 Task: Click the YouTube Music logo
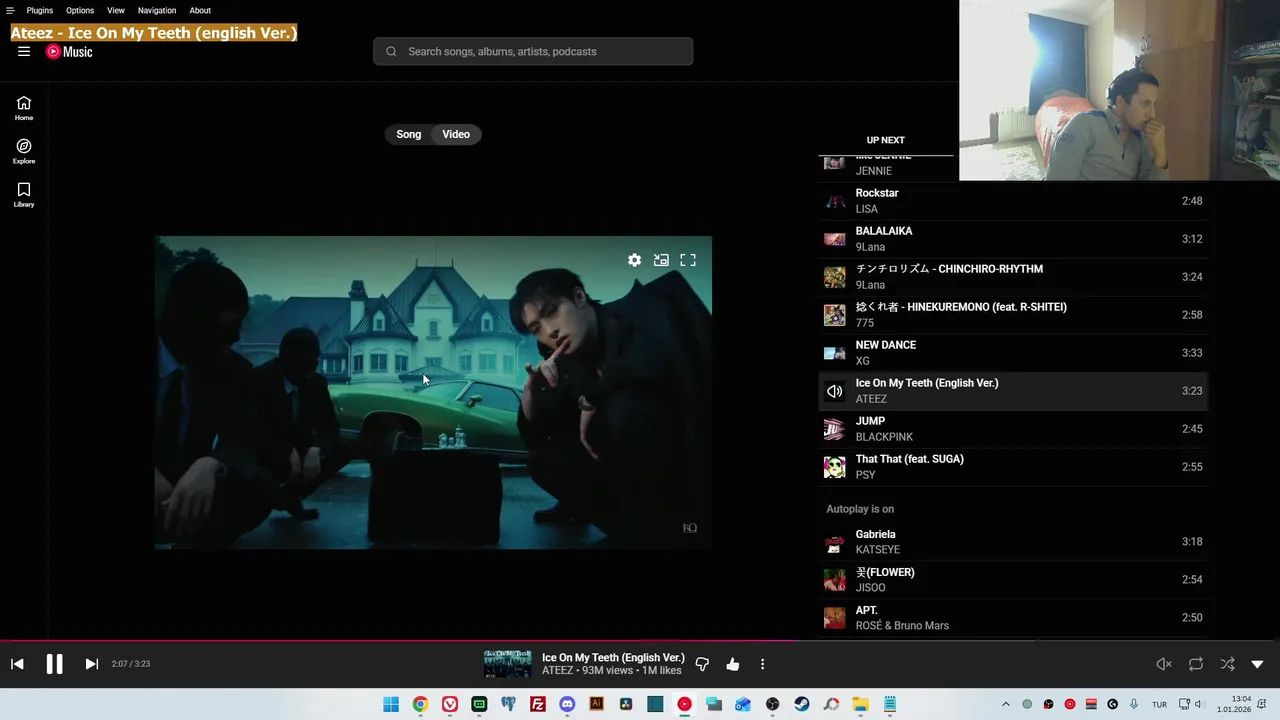pyautogui.click(x=69, y=52)
